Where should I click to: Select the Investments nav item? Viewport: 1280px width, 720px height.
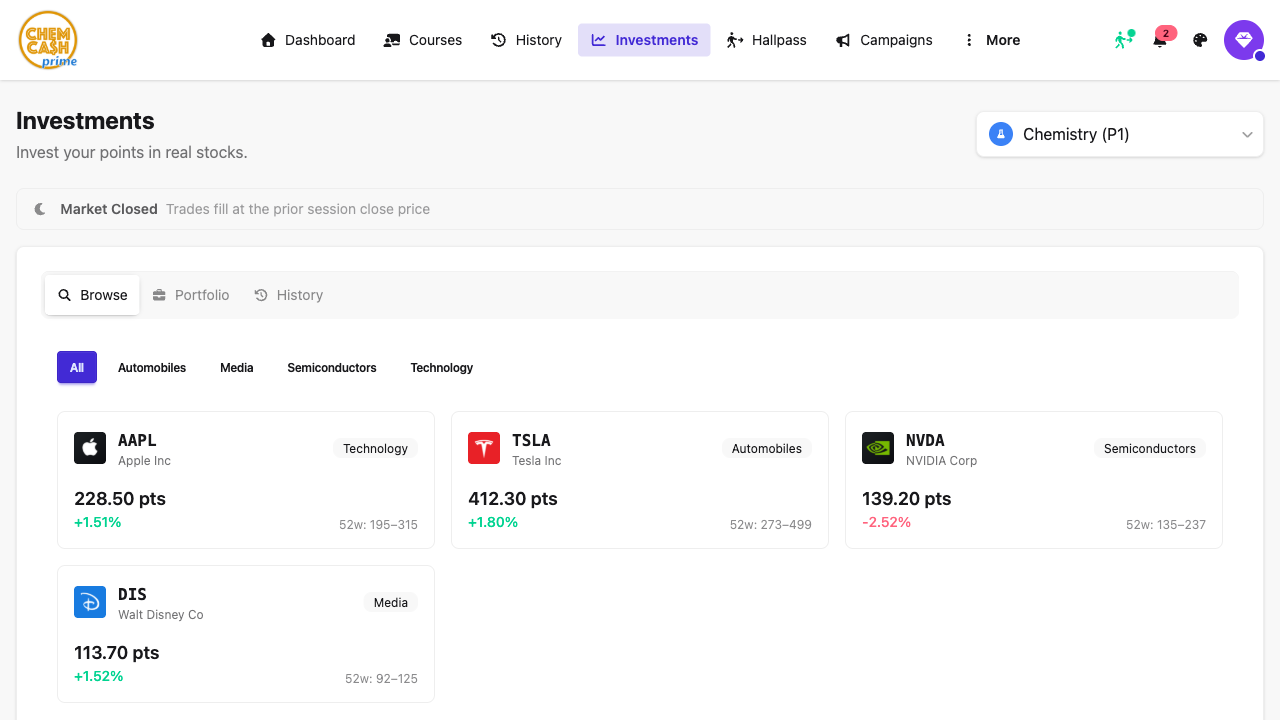tap(644, 40)
